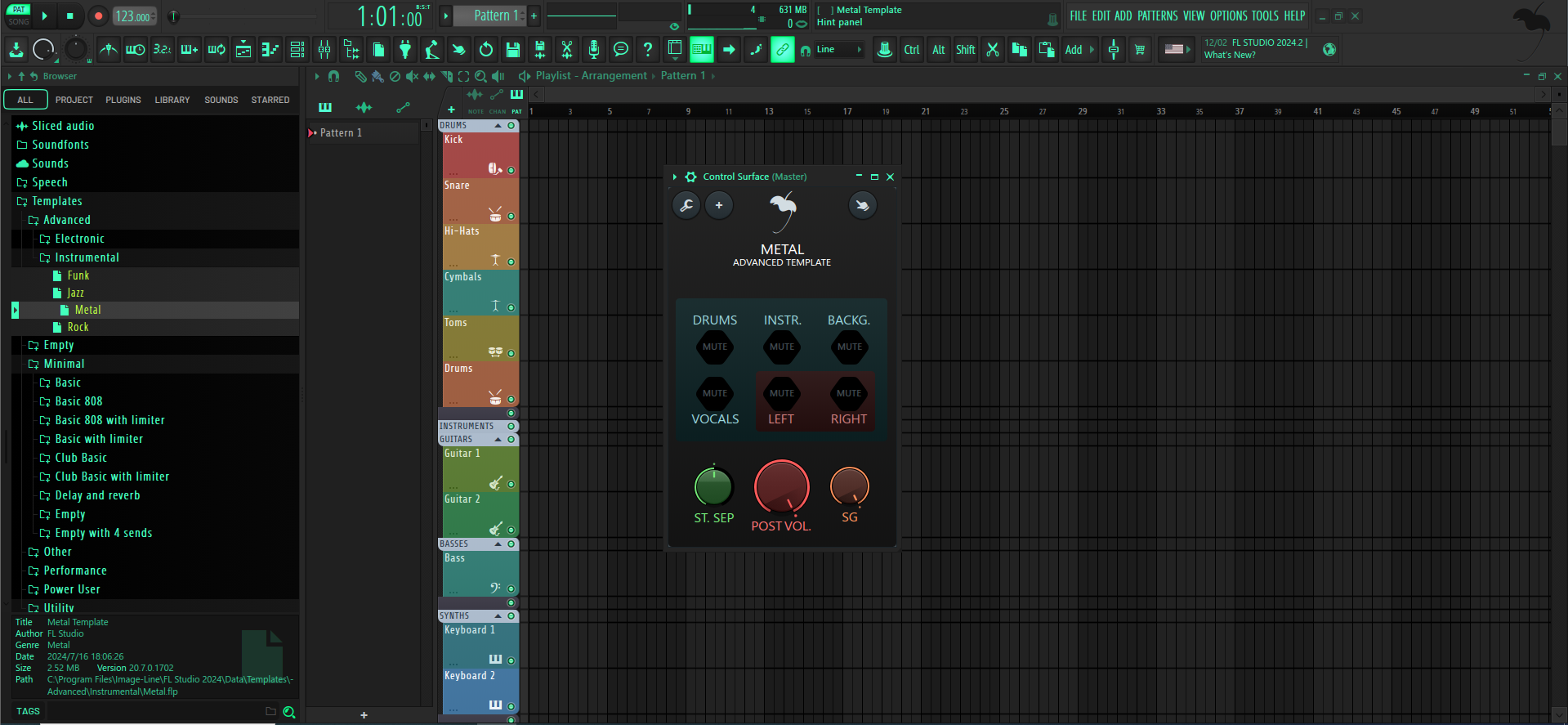Screen dimensions: 1568x725
Task: Toggle the mute dot on the Kick track
Action: click(511, 171)
